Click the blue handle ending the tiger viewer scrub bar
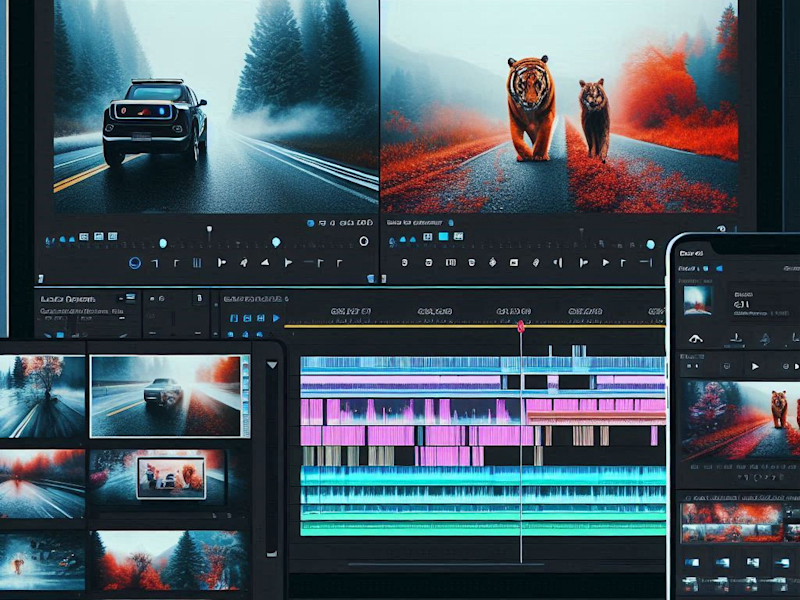The height and width of the screenshot is (600, 800). point(651,244)
